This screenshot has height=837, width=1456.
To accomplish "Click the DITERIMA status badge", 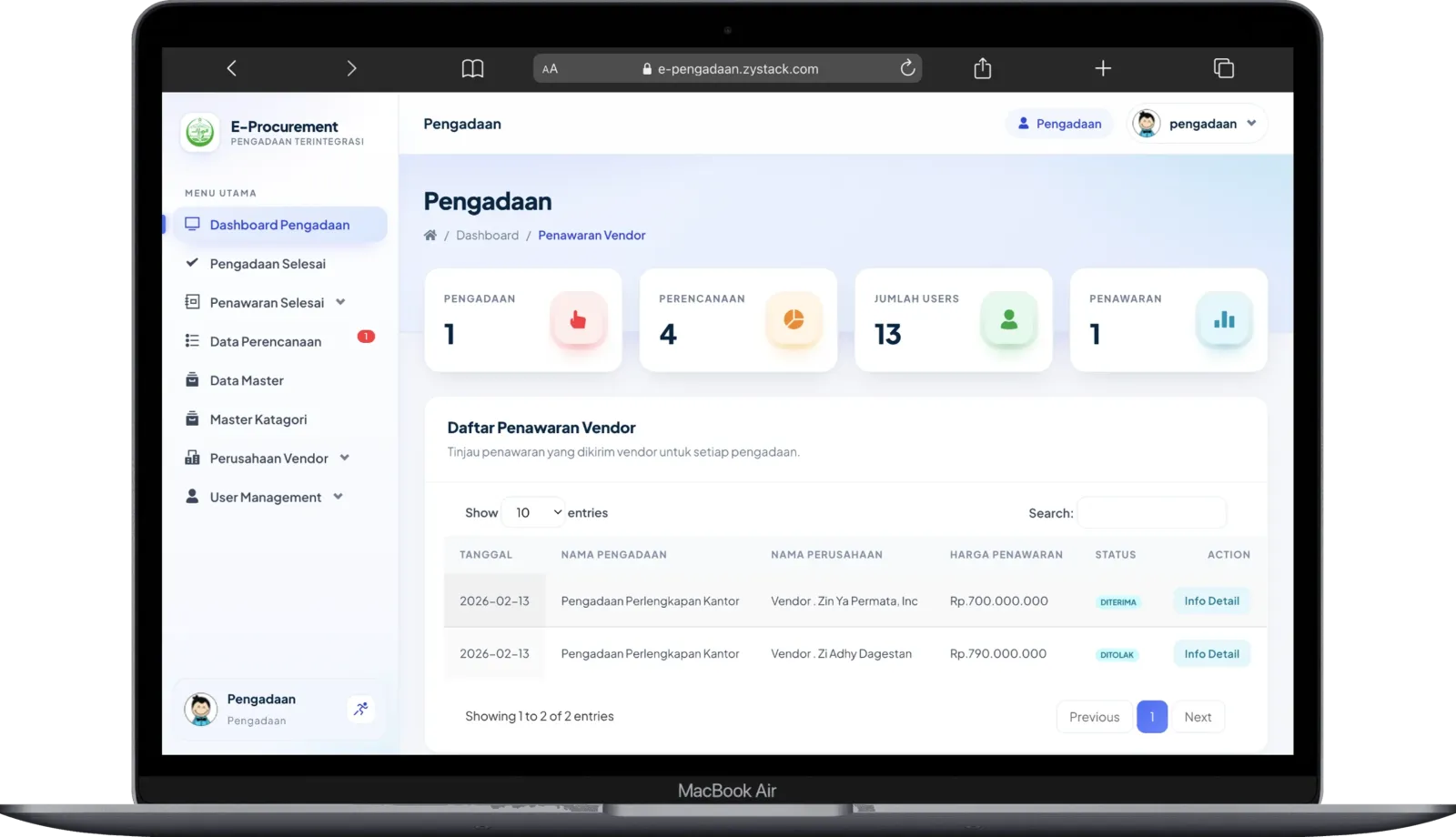I will (1118, 602).
